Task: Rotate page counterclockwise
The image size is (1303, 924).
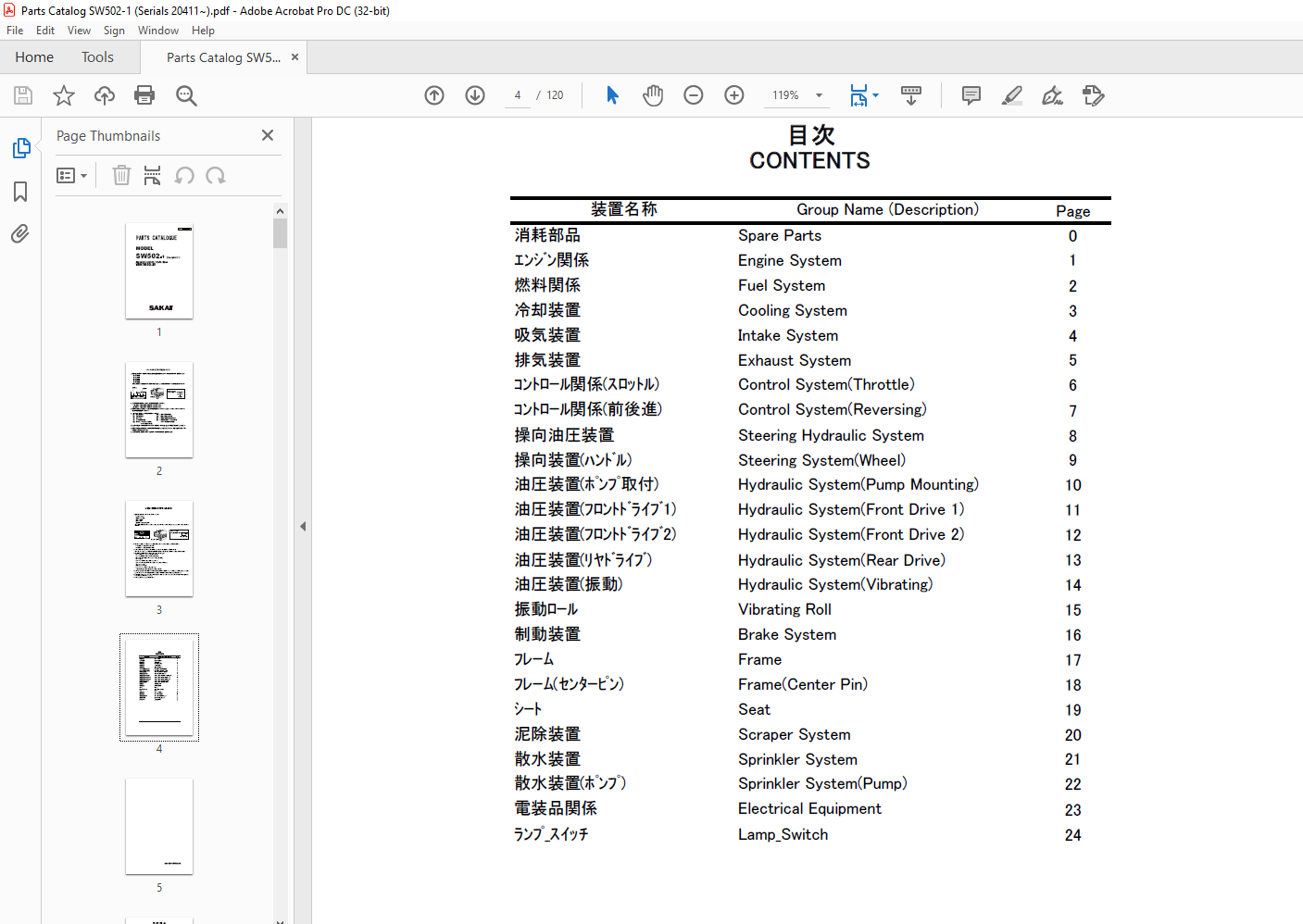Action: point(184,175)
